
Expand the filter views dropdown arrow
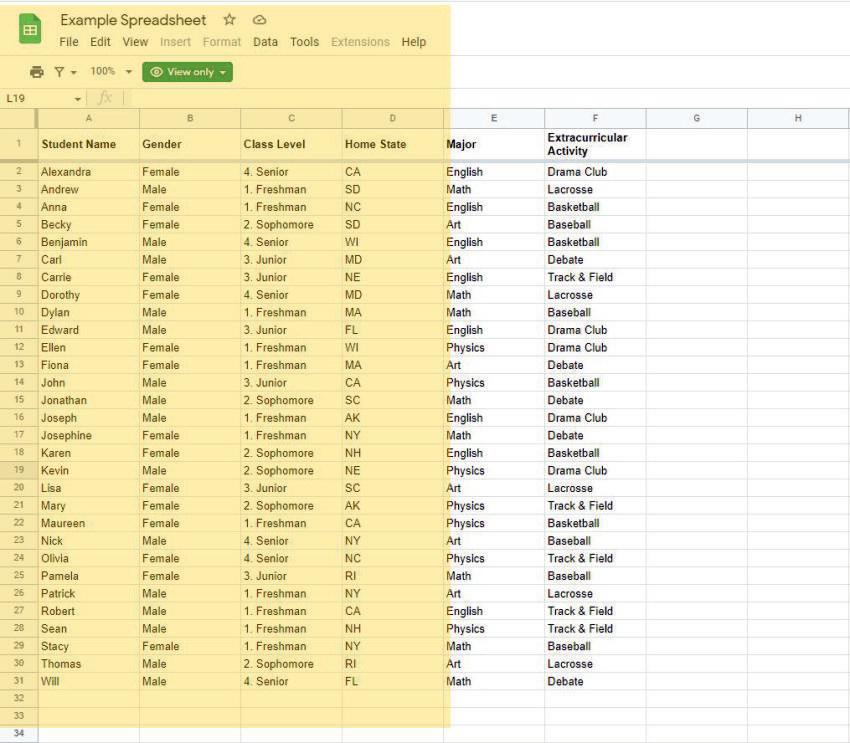tap(73, 72)
